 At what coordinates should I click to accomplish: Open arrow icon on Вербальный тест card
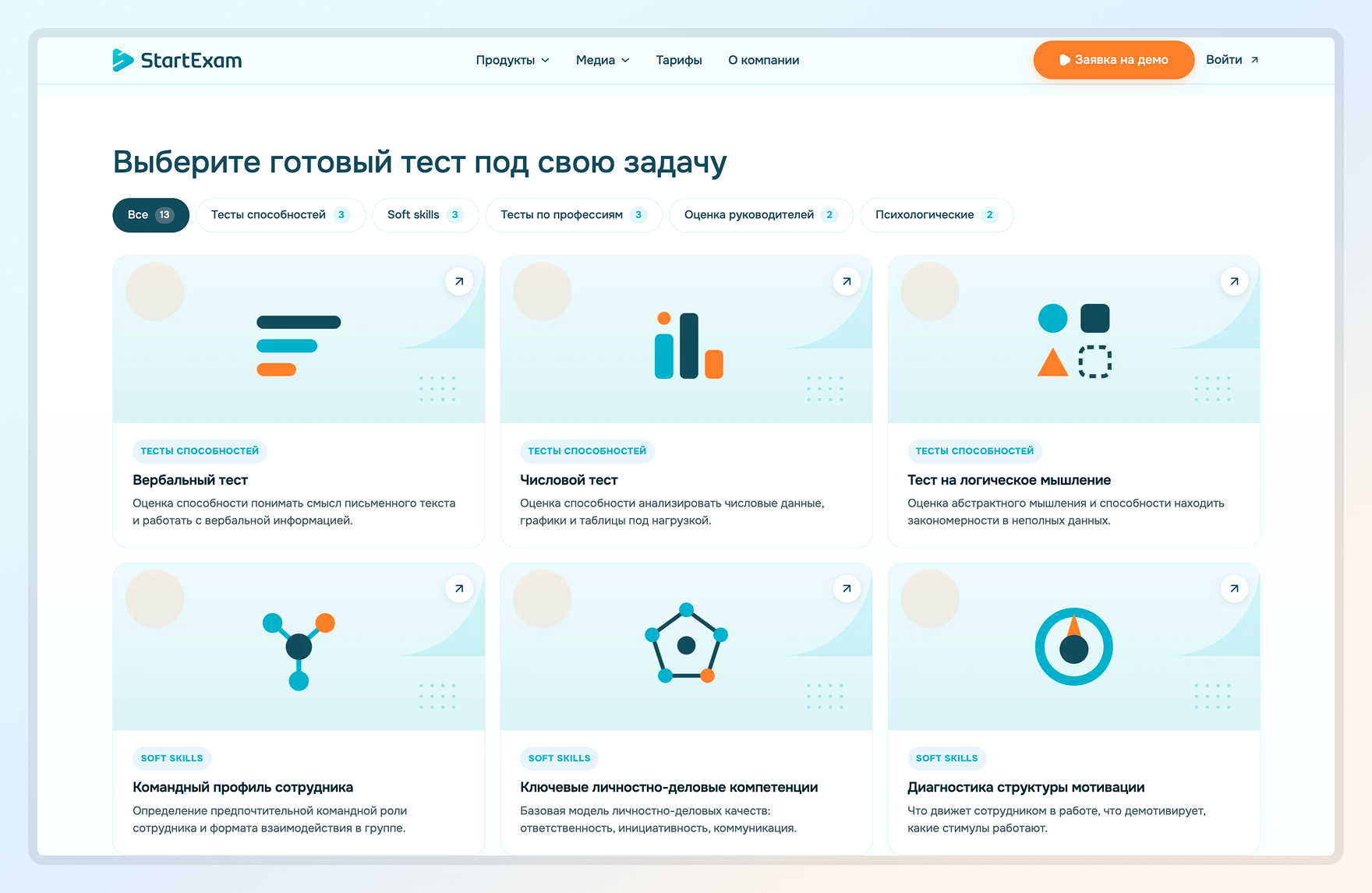(x=459, y=281)
